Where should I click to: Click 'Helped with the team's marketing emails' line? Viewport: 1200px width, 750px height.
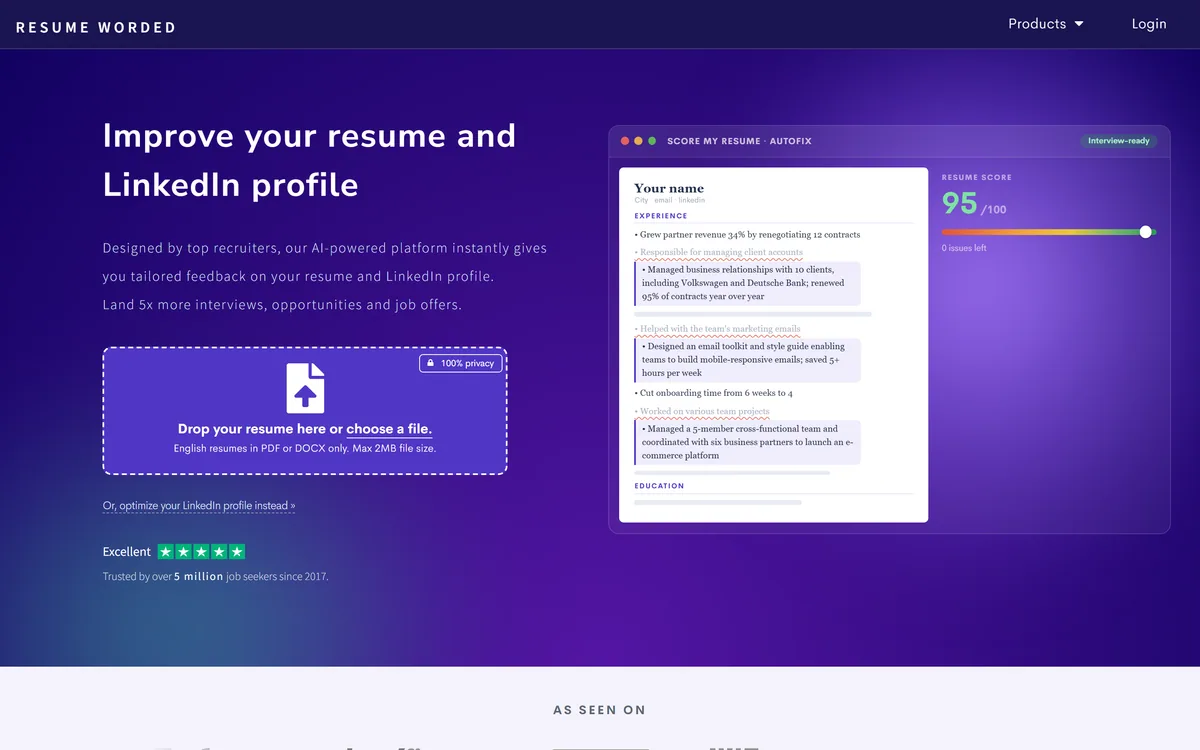tap(717, 328)
